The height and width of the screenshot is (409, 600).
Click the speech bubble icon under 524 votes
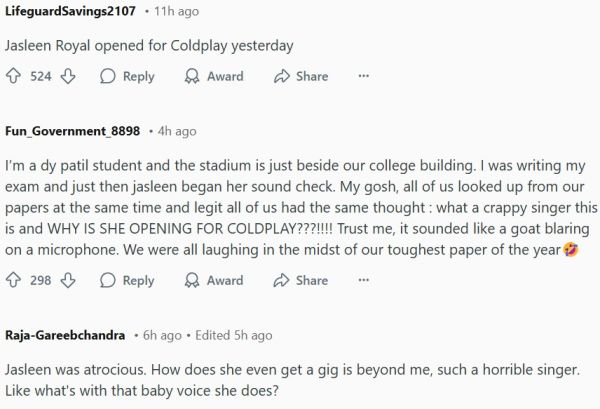(x=108, y=76)
